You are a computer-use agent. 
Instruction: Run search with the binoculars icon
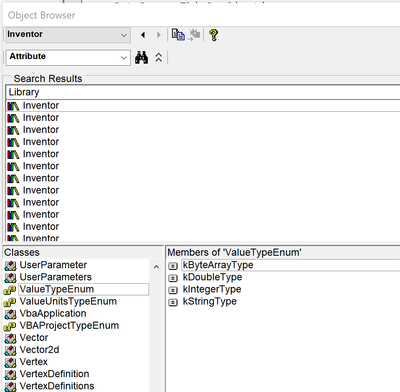point(141,58)
